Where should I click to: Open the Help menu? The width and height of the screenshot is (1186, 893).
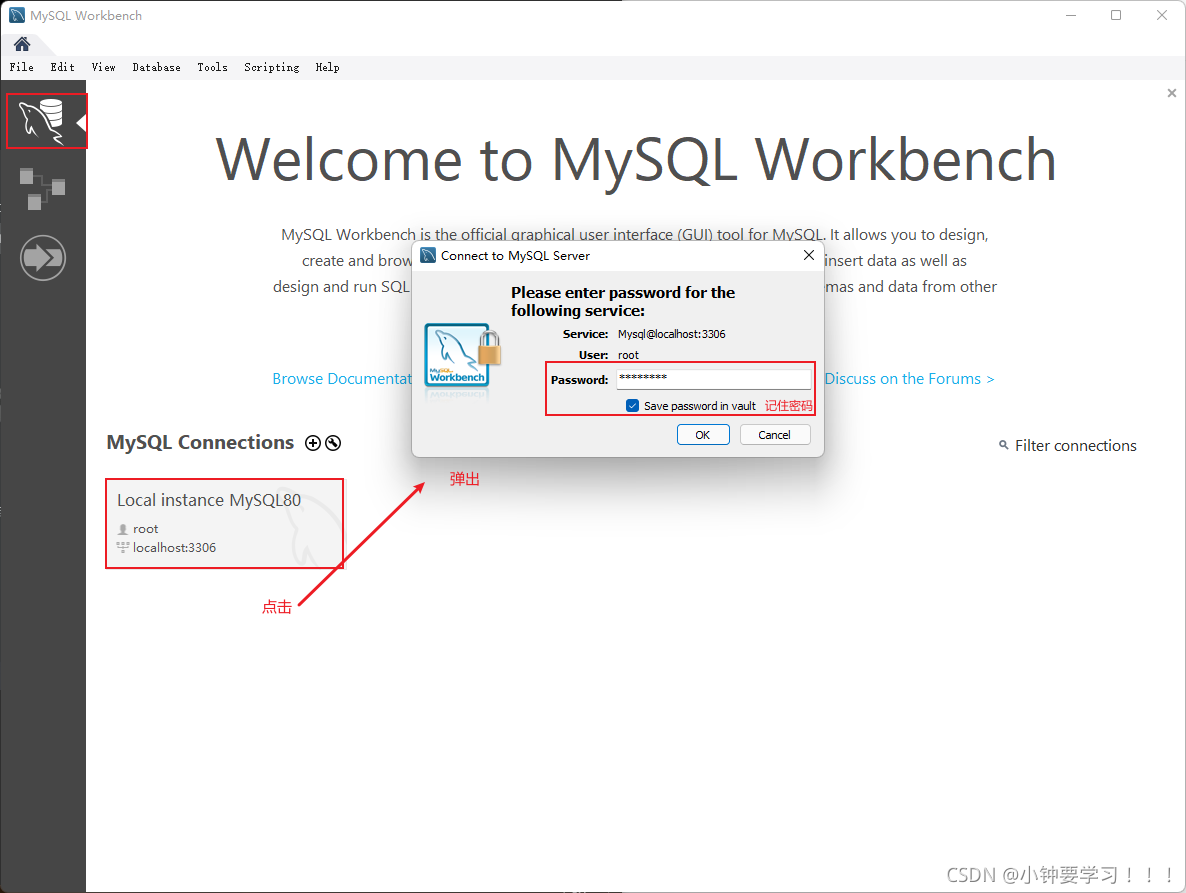(328, 67)
